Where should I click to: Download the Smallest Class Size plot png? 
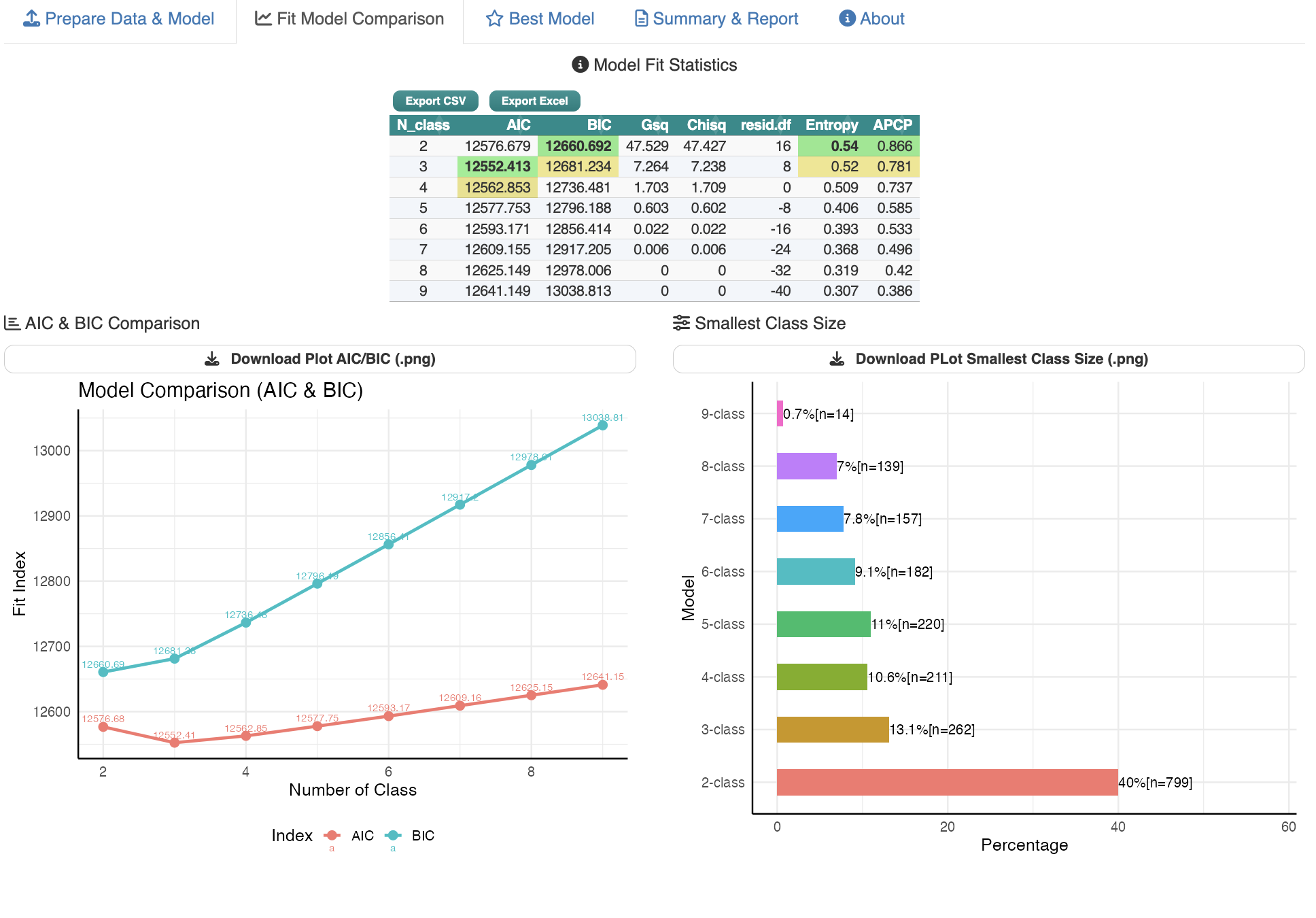pos(1001,359)
